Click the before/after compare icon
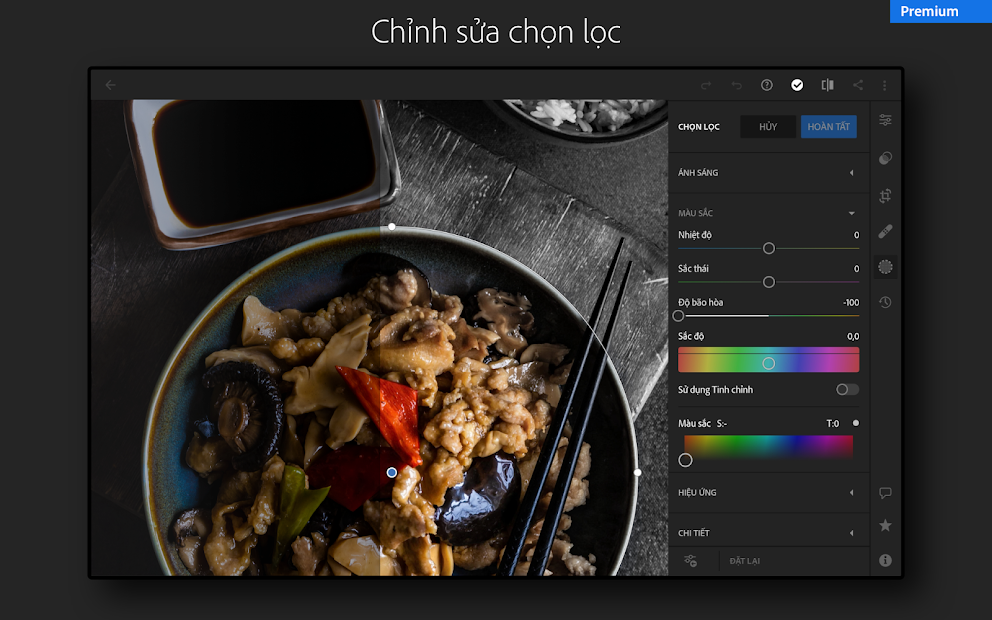Screen dimensions: 992x620 click(827, 85)
